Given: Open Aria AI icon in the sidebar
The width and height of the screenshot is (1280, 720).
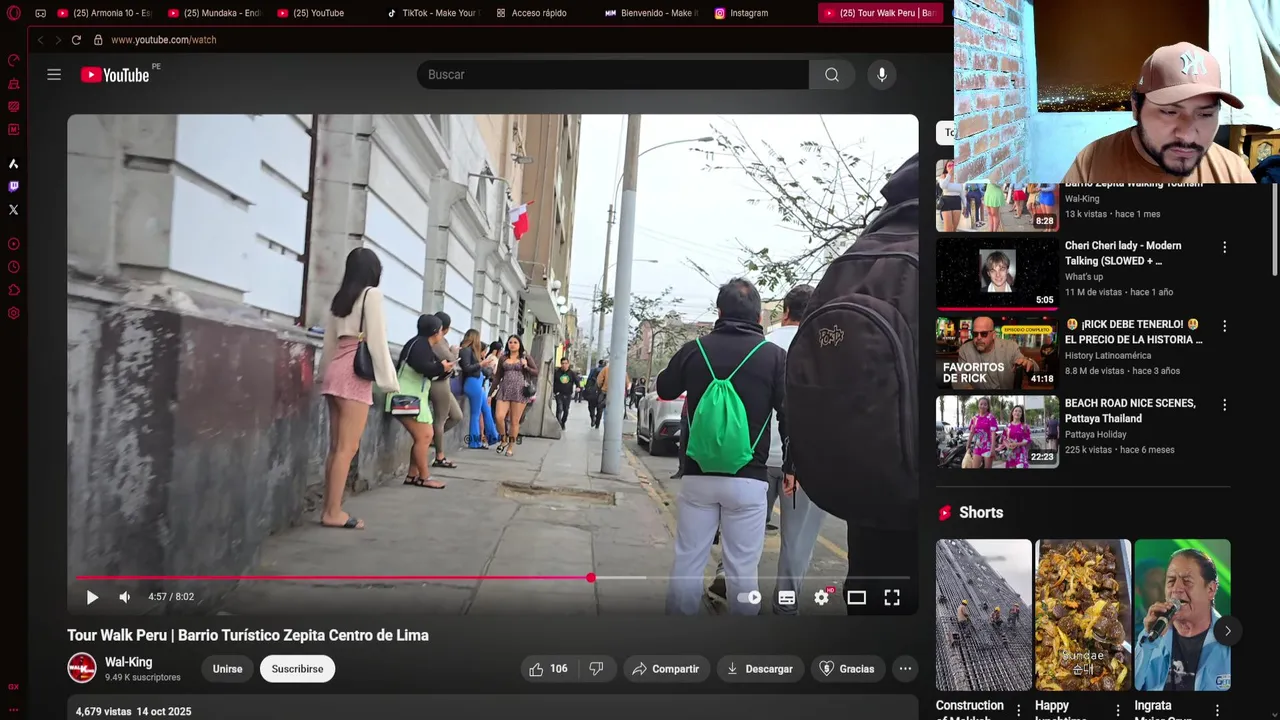Looking at the screenshot, I should tap(13, 164).
